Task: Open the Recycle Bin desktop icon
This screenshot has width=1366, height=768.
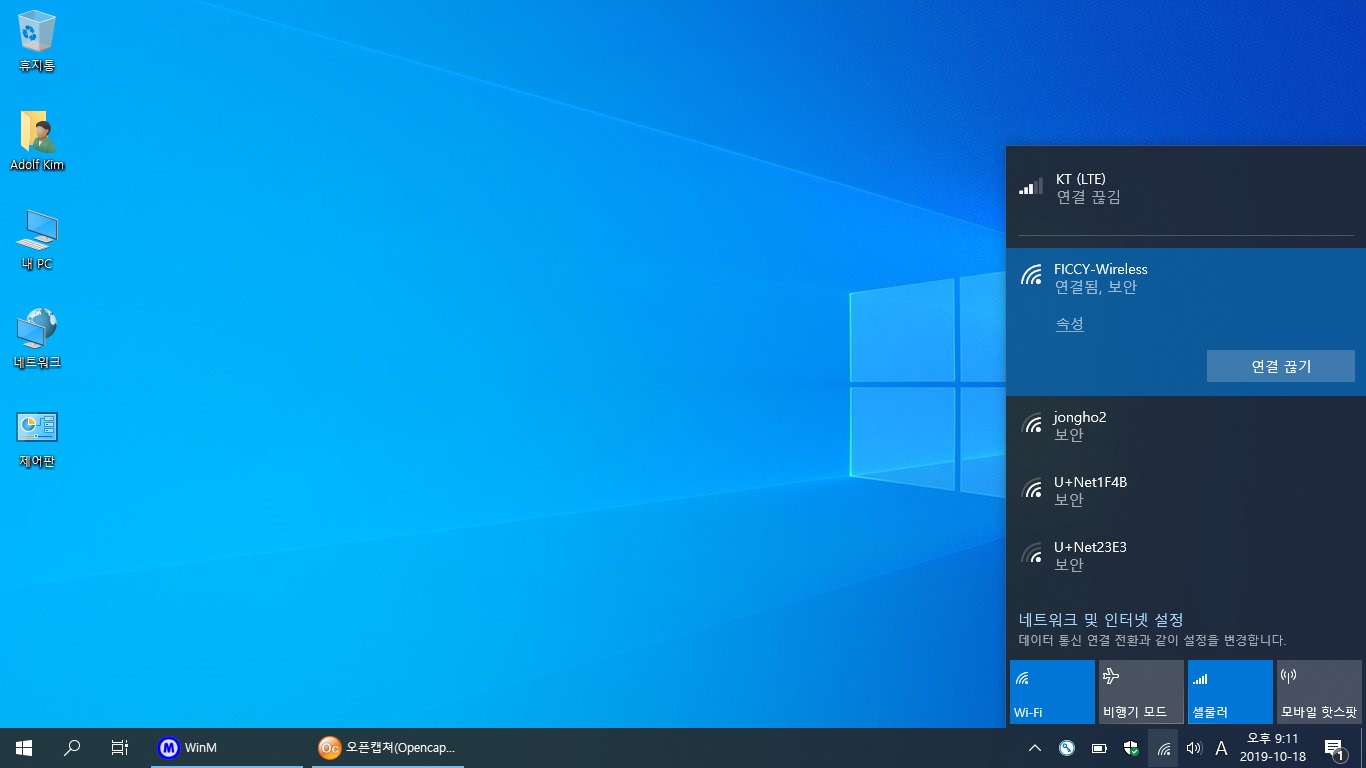Action: point(37,41)
